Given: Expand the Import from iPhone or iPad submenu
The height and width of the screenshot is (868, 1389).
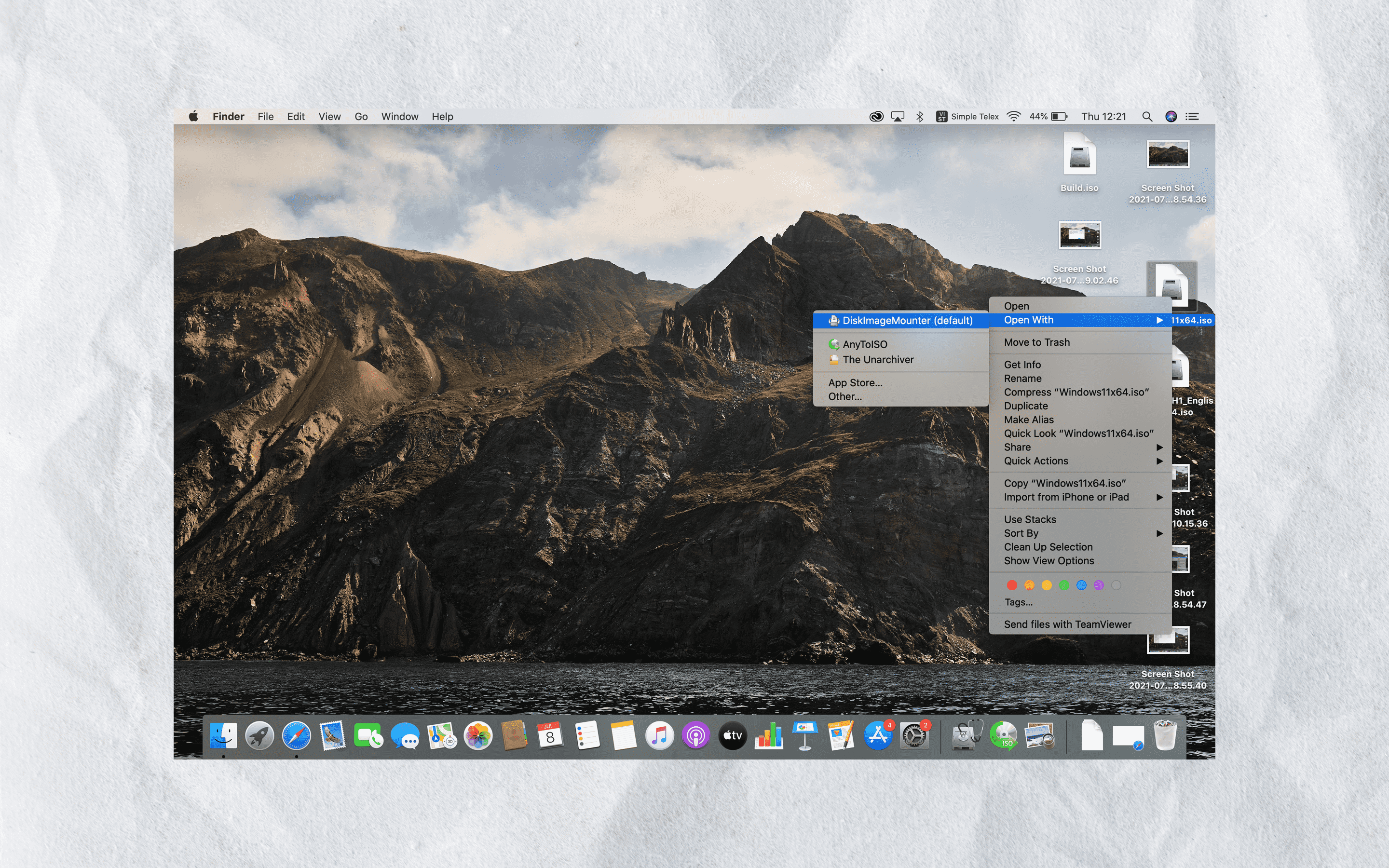Looking at the screenshot, I should (1065, 497).
